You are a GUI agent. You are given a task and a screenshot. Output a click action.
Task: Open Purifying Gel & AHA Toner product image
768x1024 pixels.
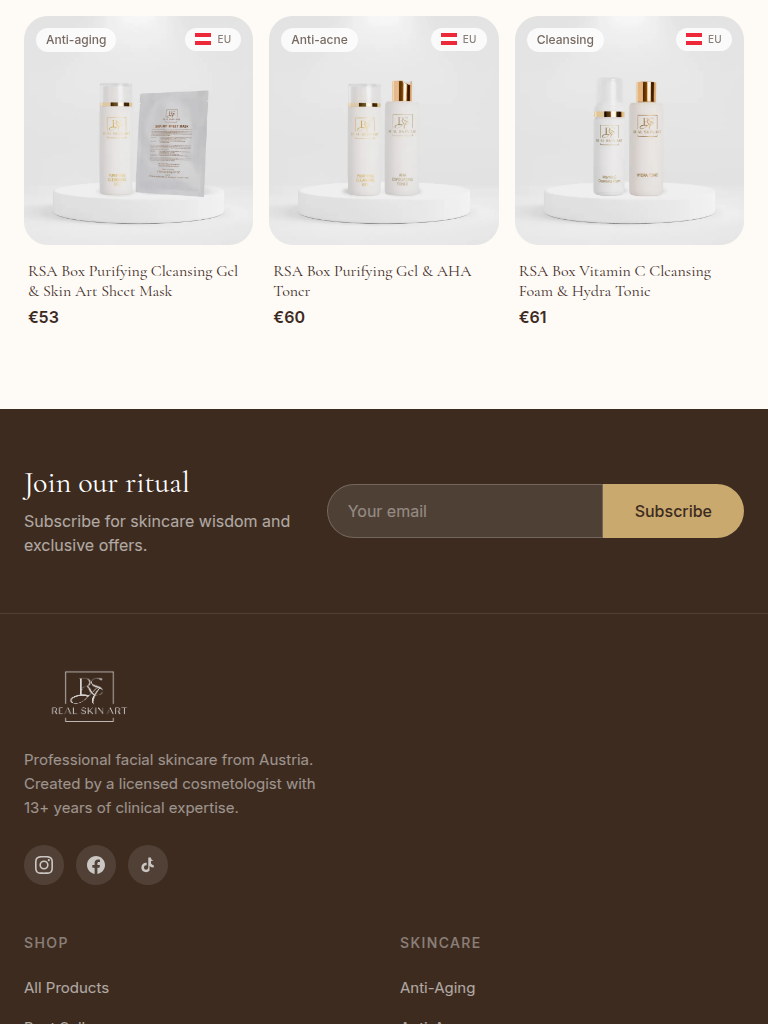pos(384,131)
